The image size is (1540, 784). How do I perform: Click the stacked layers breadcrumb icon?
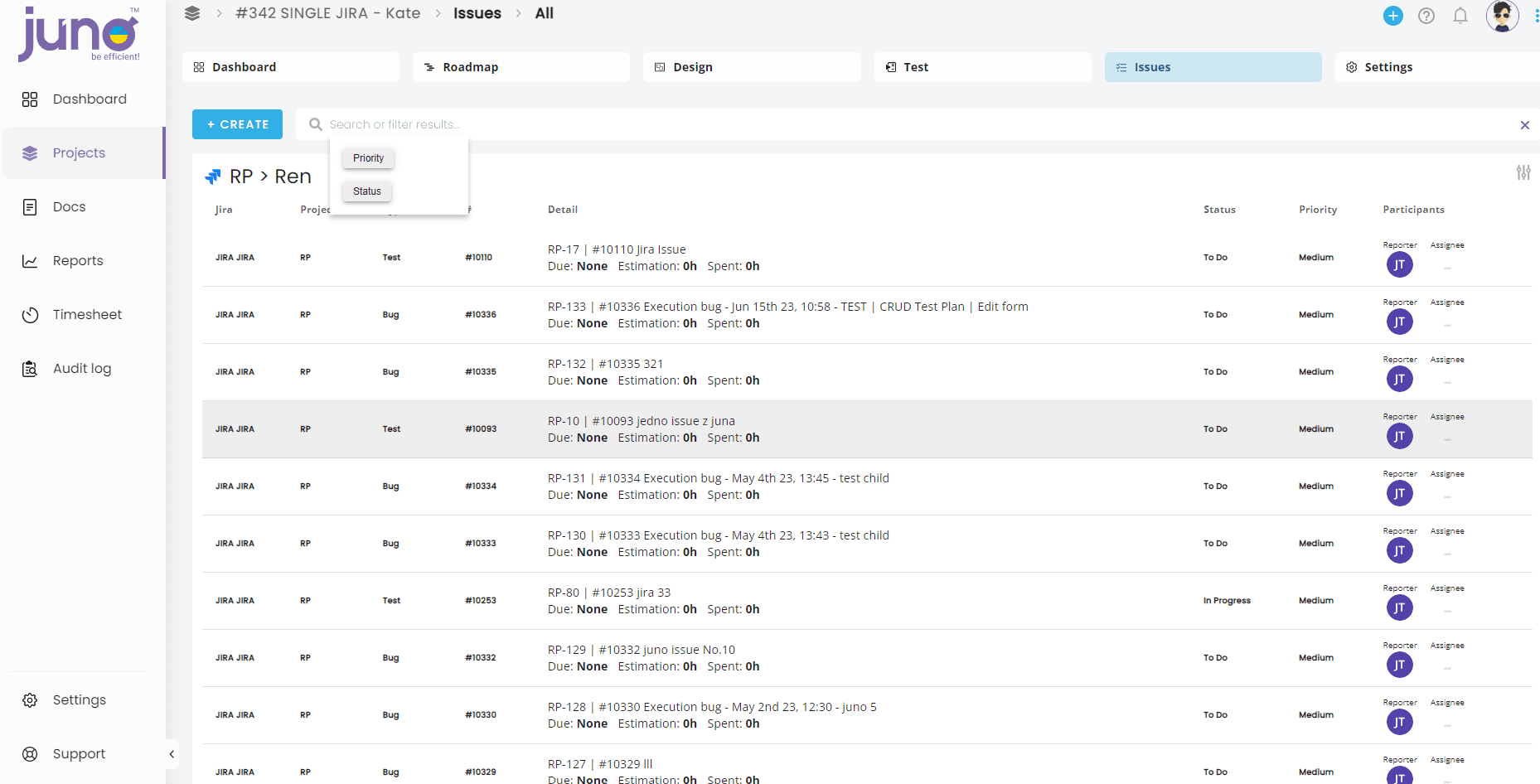pos(192,13)
